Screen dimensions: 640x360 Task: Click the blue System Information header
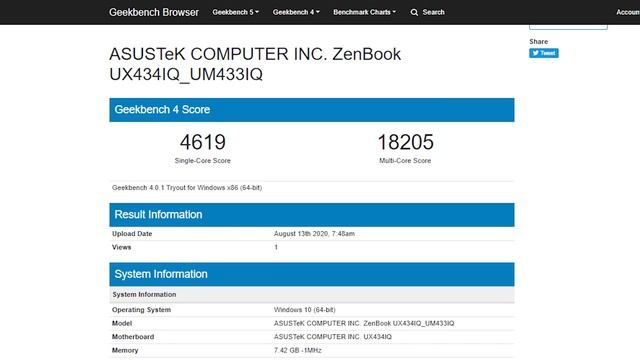pyautogui.click(x=312, y=274)
